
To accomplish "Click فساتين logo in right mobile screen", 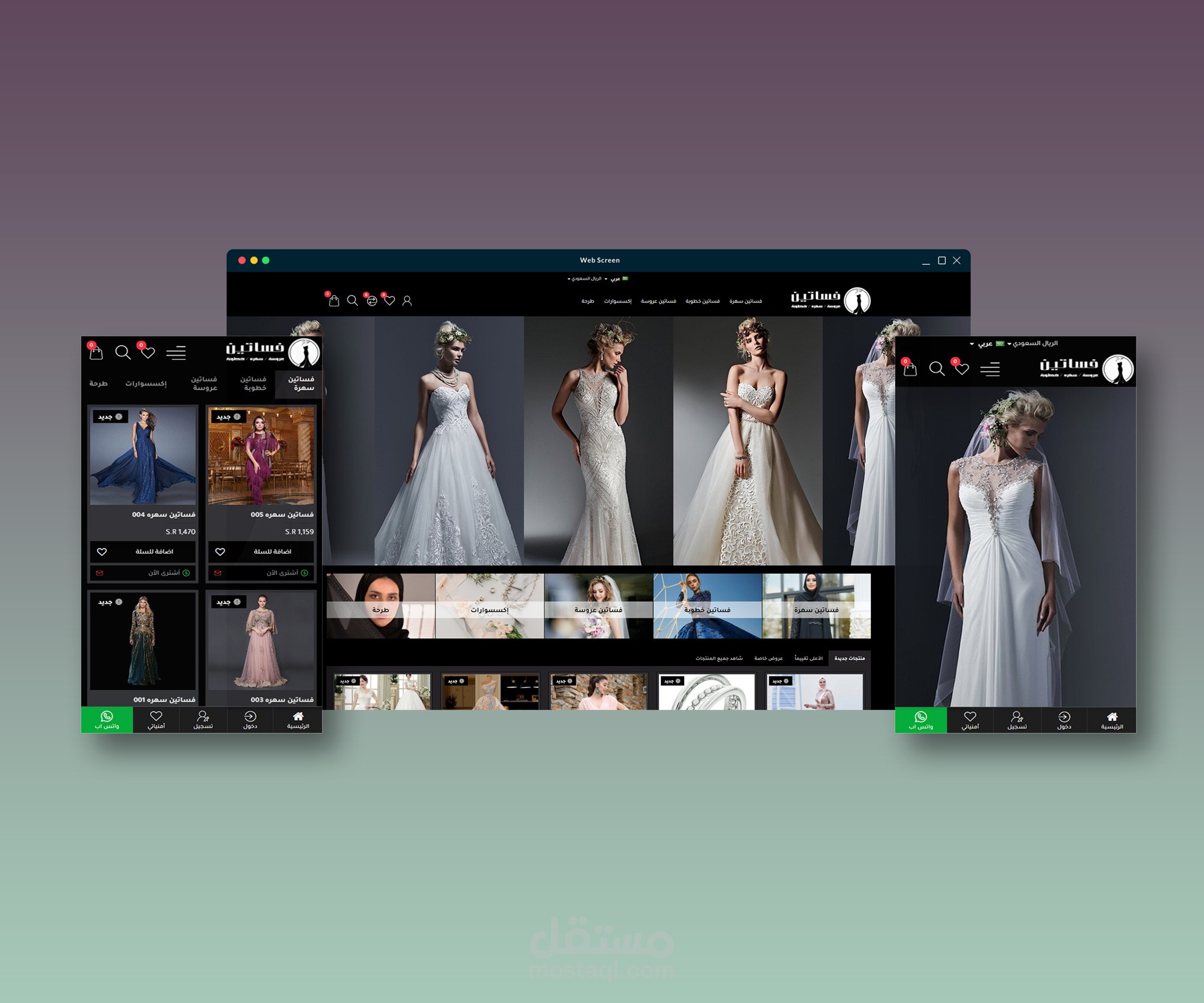I will click(1087, 368).
